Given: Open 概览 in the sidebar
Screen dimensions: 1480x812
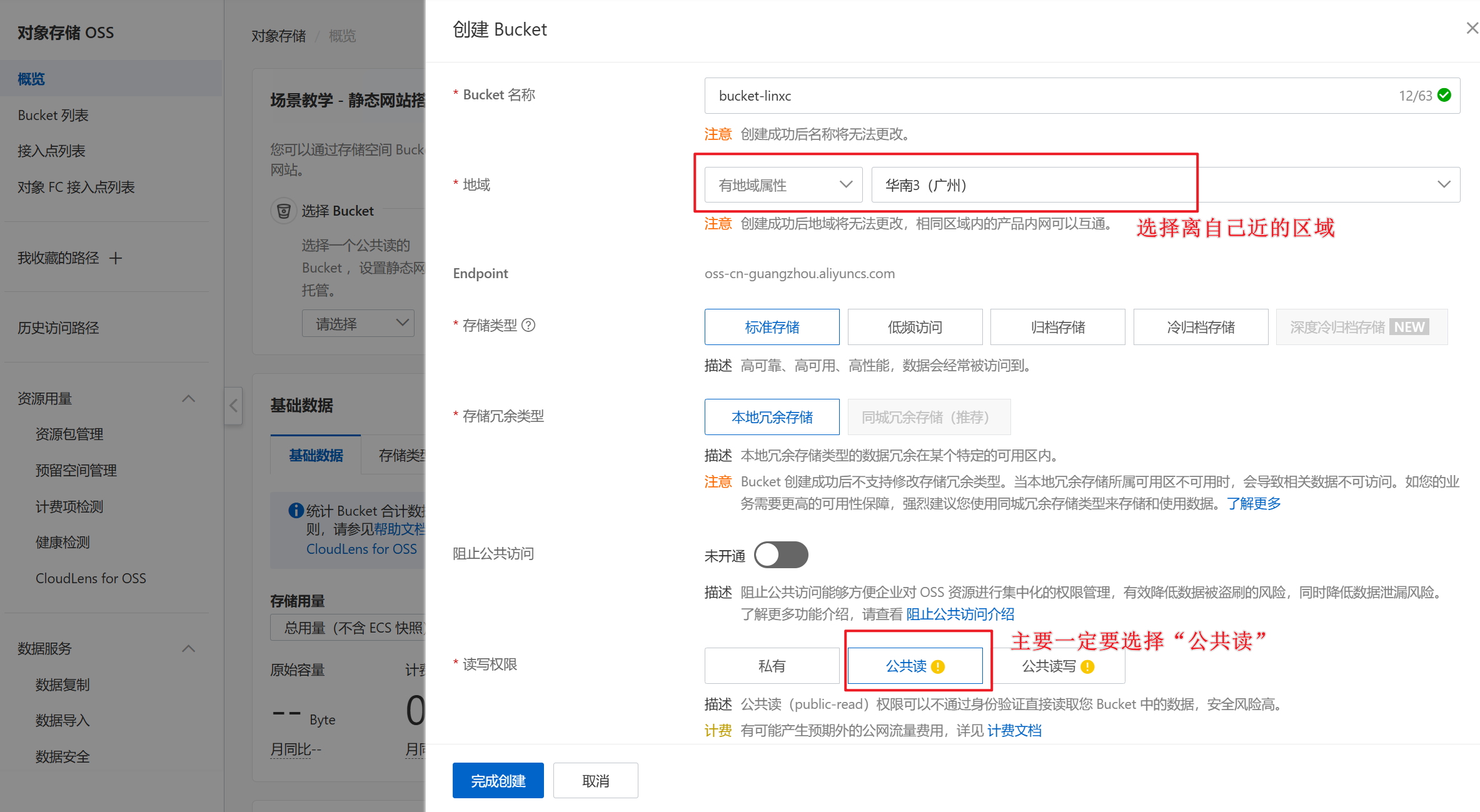Looking at the screenshot, I should [x=111, y=79].
